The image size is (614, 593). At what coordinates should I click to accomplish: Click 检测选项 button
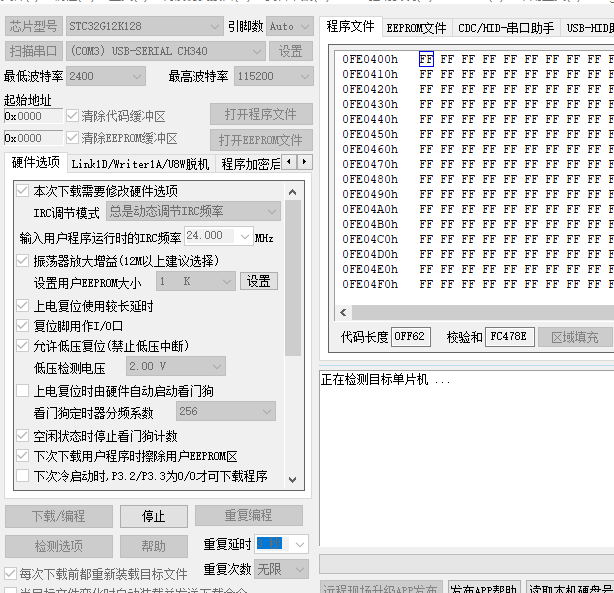pyautogui.click(x=59, y=546)
